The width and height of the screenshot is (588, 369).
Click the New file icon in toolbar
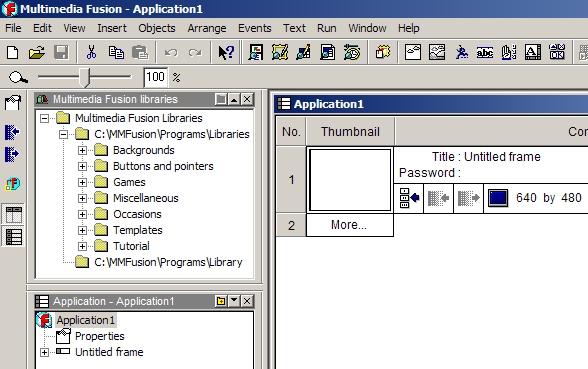13,52
